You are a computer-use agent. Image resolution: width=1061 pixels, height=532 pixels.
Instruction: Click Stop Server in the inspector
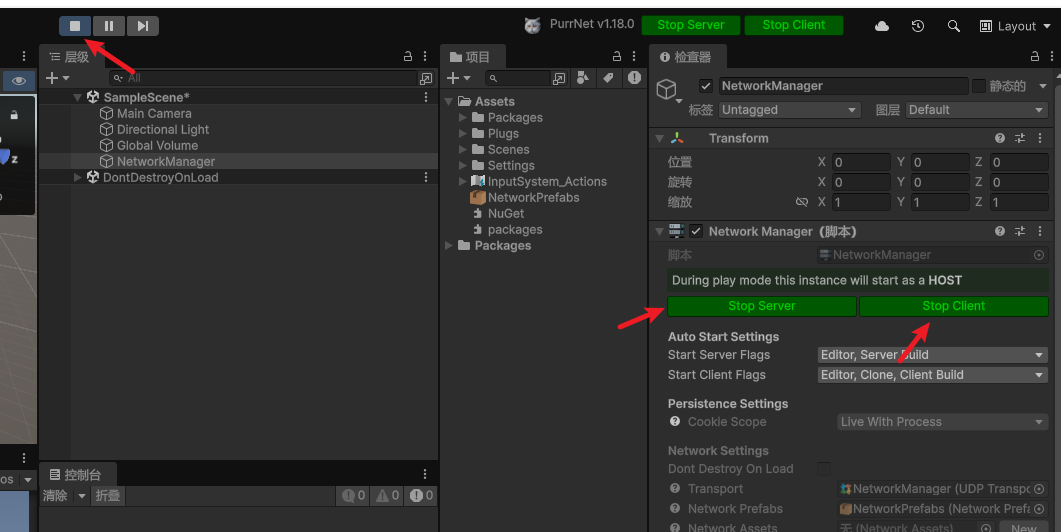pyautogui.click(x=762, y=306)
